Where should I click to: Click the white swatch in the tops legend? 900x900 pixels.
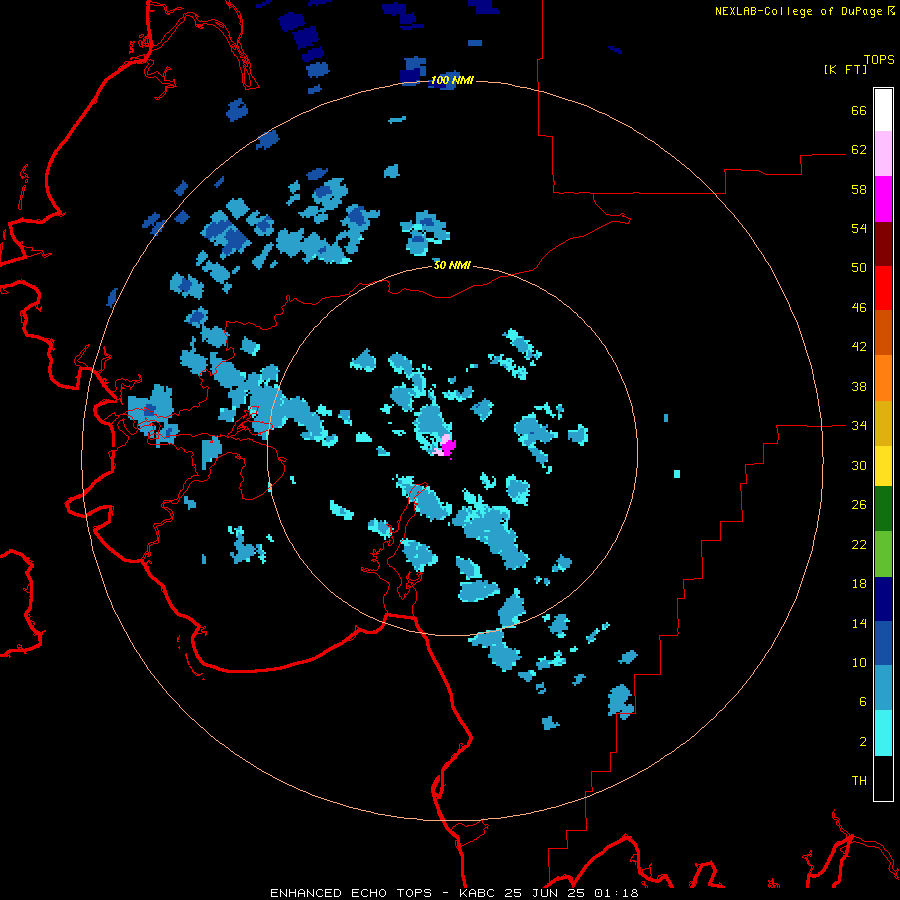(883, 110)
